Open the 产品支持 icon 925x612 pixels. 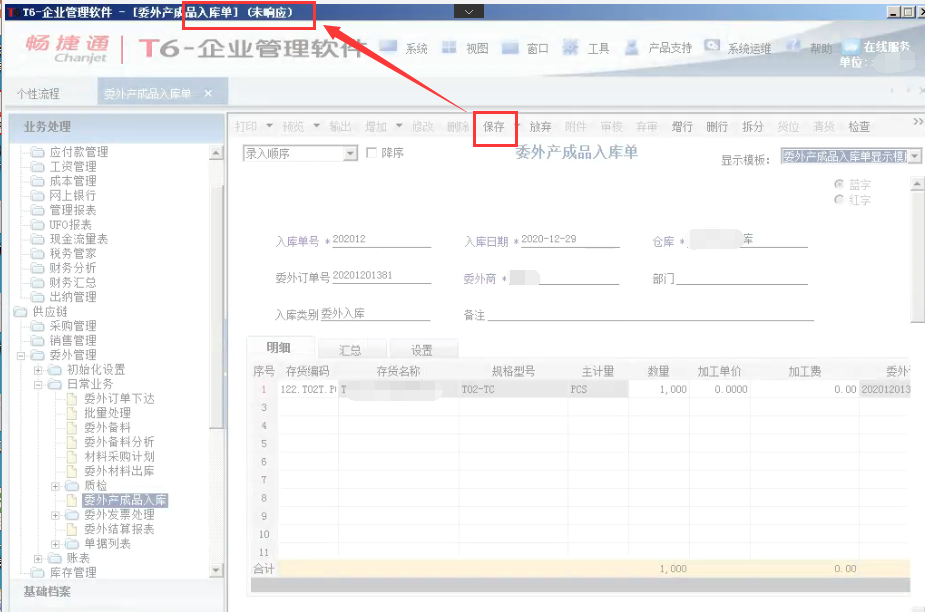tap(631, 47)
